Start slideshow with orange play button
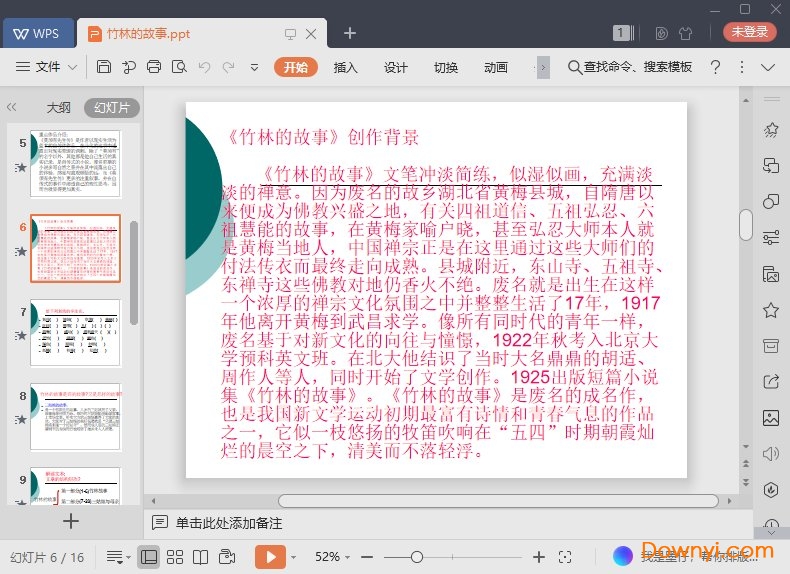The image size is (790, 574). 270,556
